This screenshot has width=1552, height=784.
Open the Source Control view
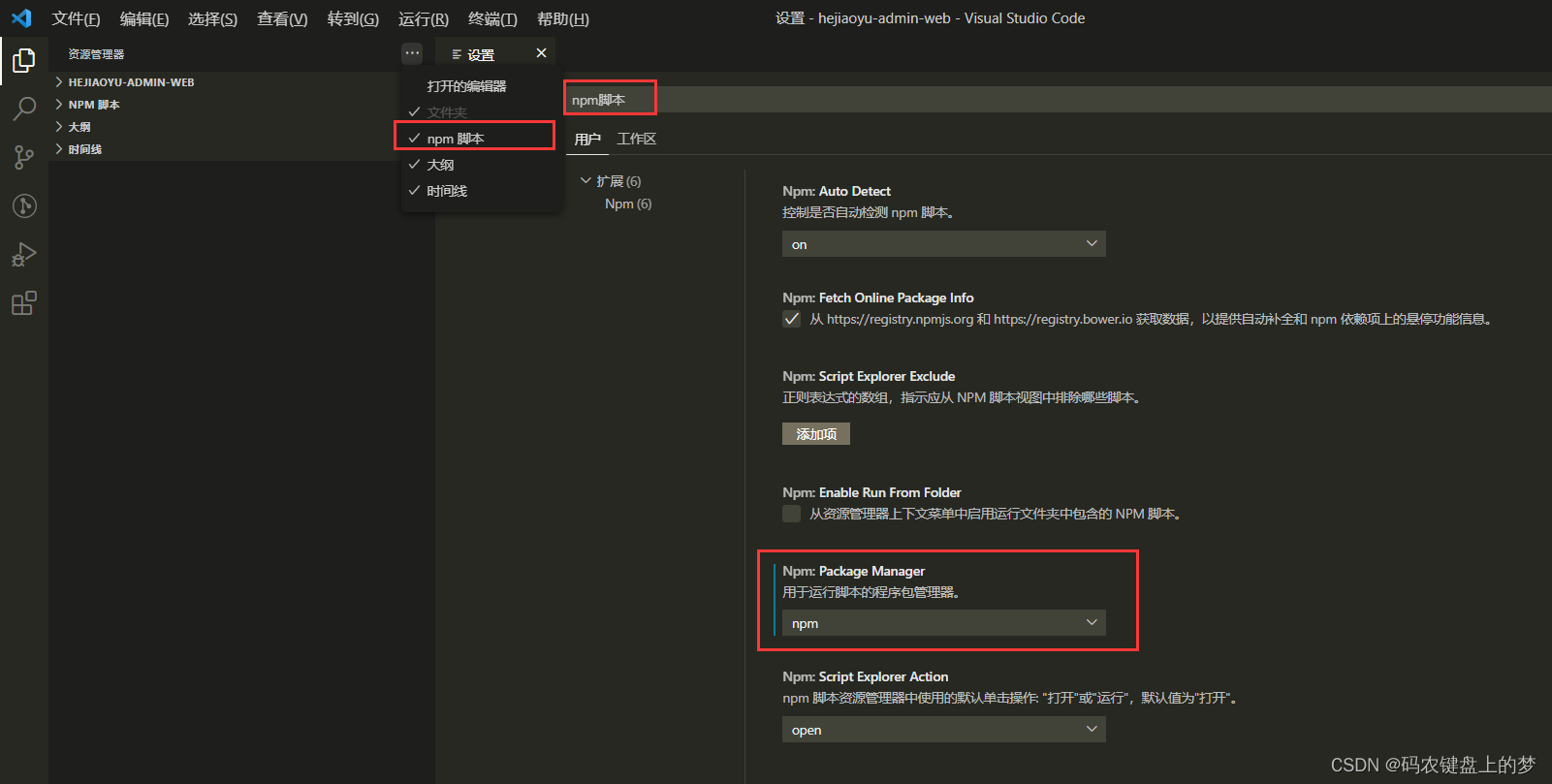point(24,157)
